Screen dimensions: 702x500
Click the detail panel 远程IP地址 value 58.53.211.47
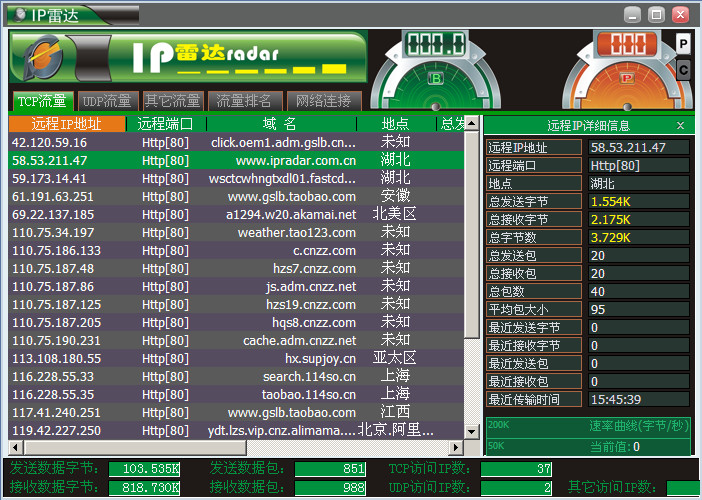639,148
